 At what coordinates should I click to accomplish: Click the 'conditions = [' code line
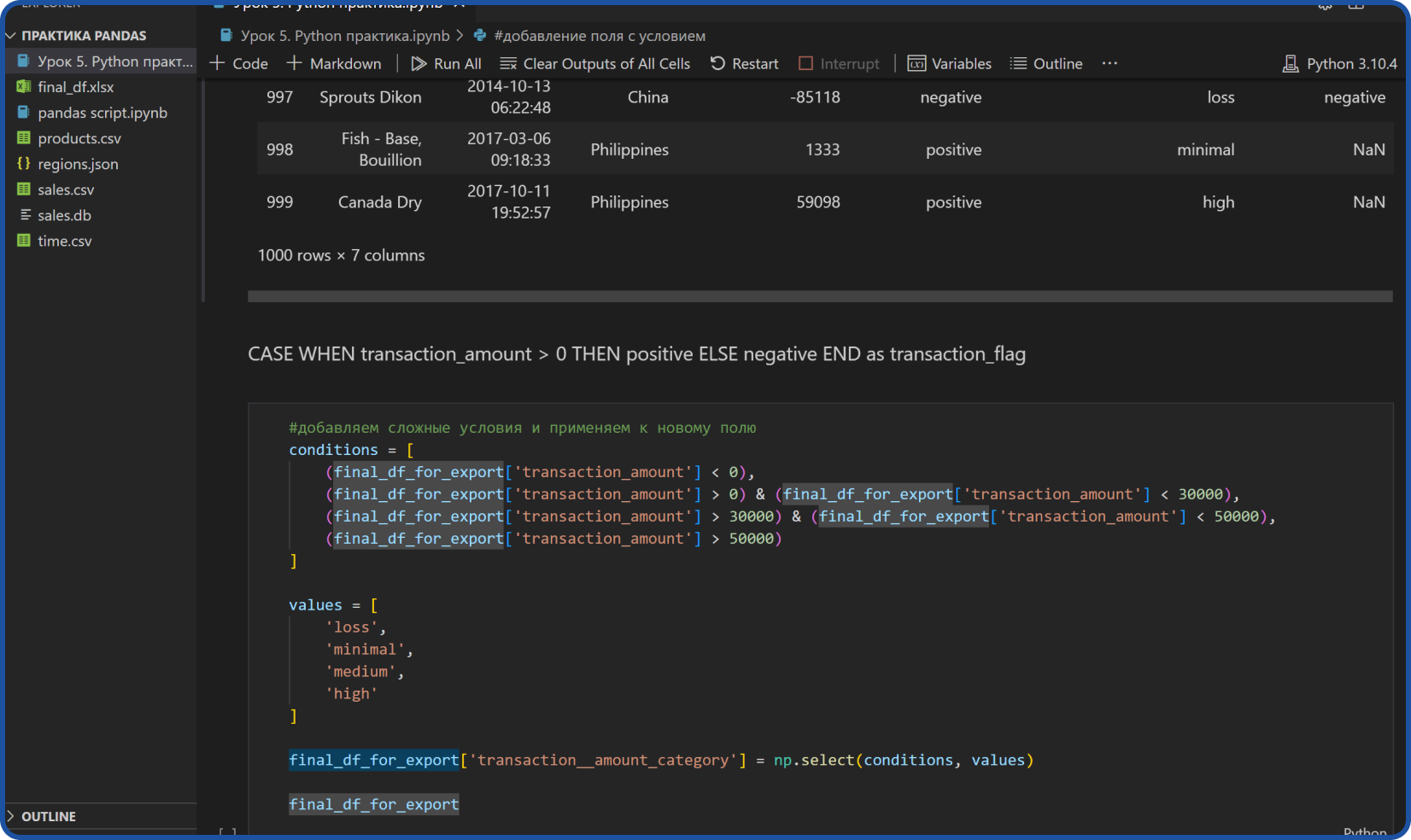[x=351, y=450]
